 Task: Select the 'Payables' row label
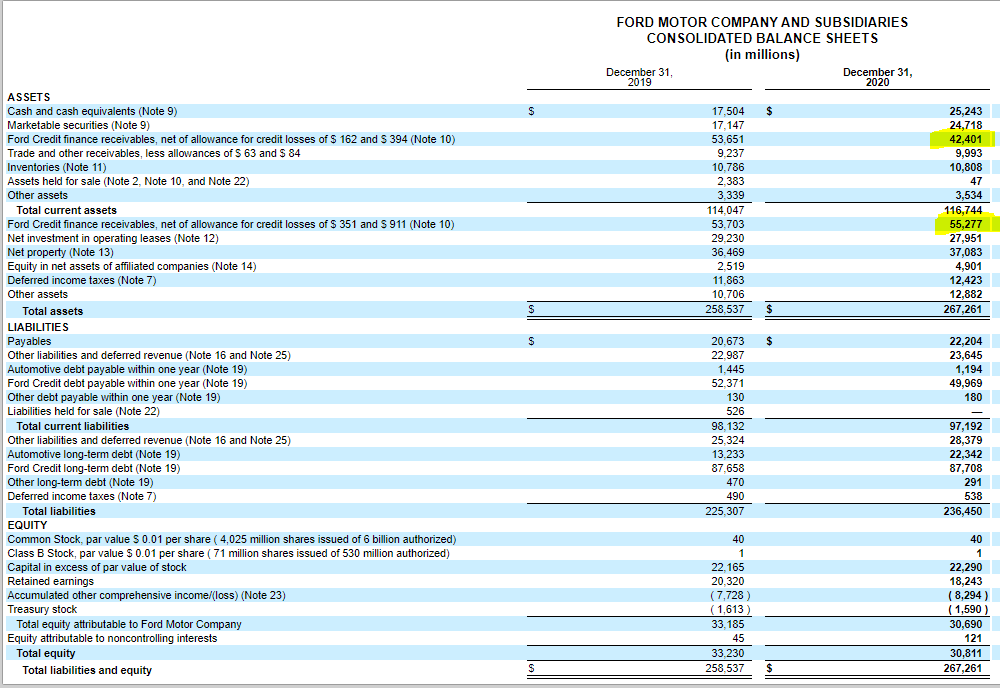[x=29, y=341]
